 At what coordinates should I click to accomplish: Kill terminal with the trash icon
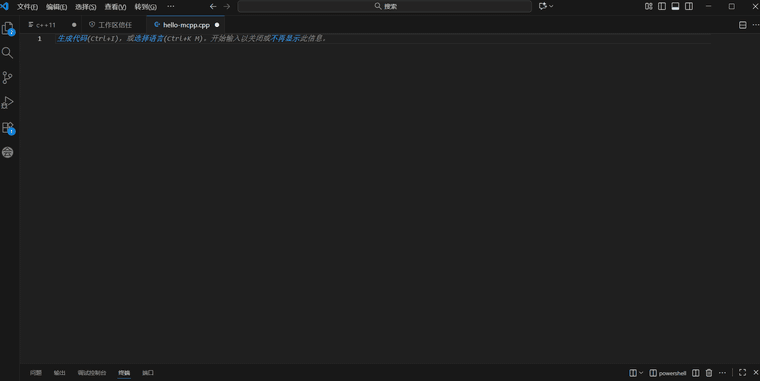(x=709, y=373)
